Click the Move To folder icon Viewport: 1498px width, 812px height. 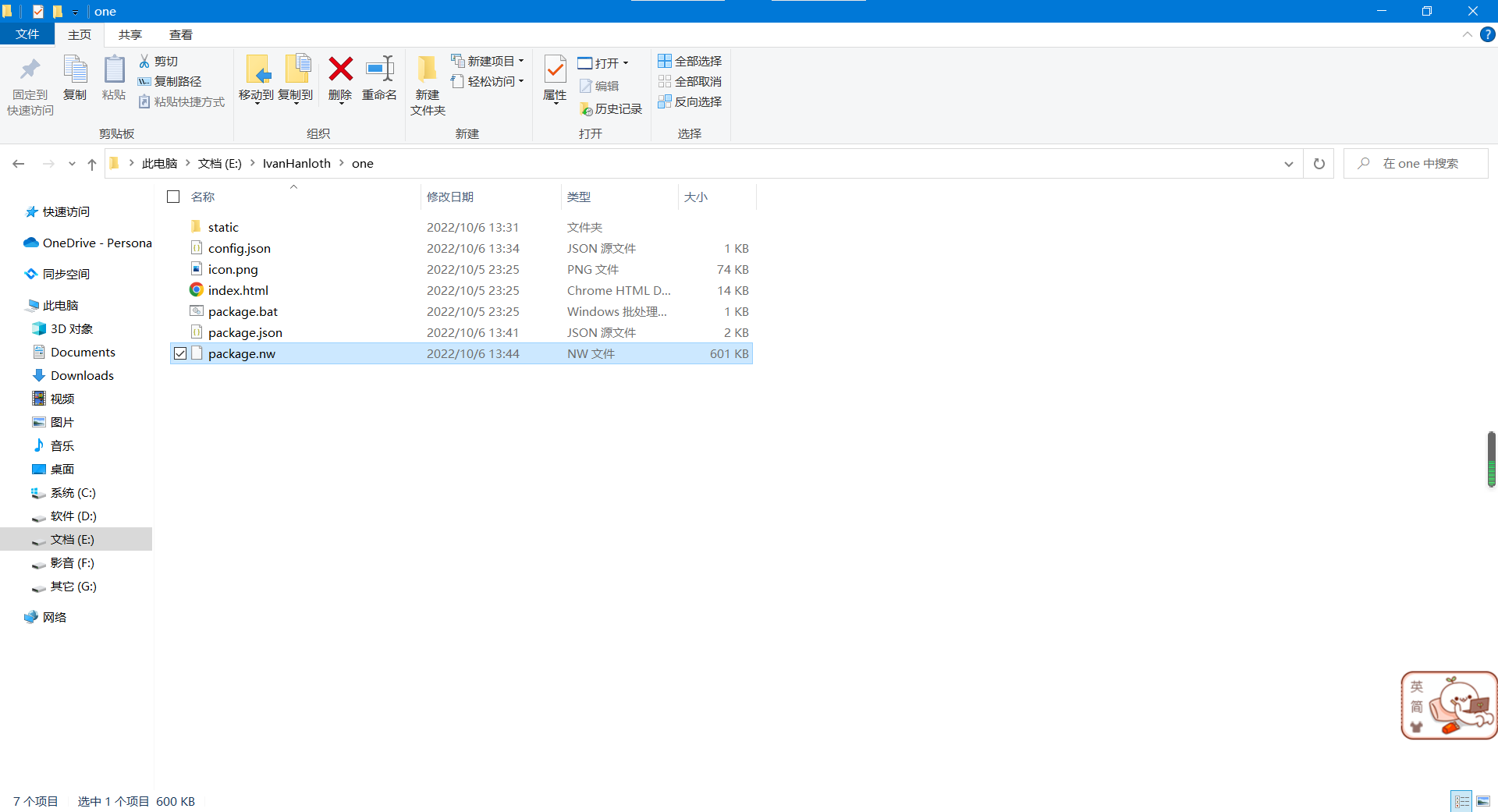point(257,70)
